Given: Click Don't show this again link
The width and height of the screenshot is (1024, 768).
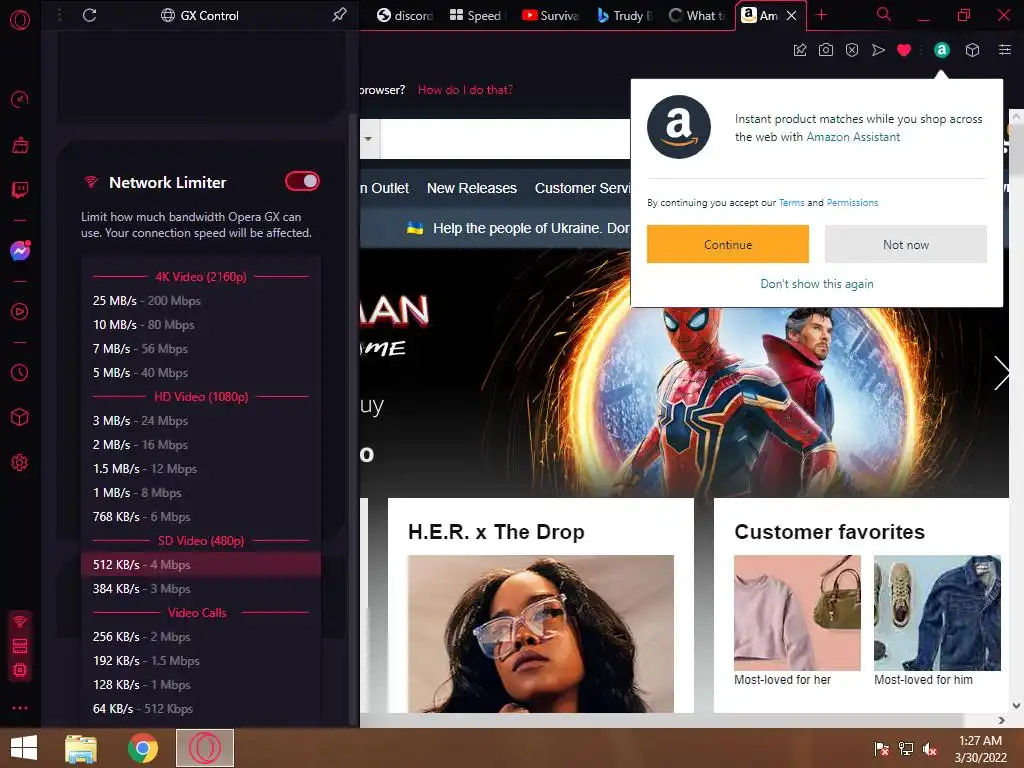Looking at the screenshot, I should coord(816,284).
